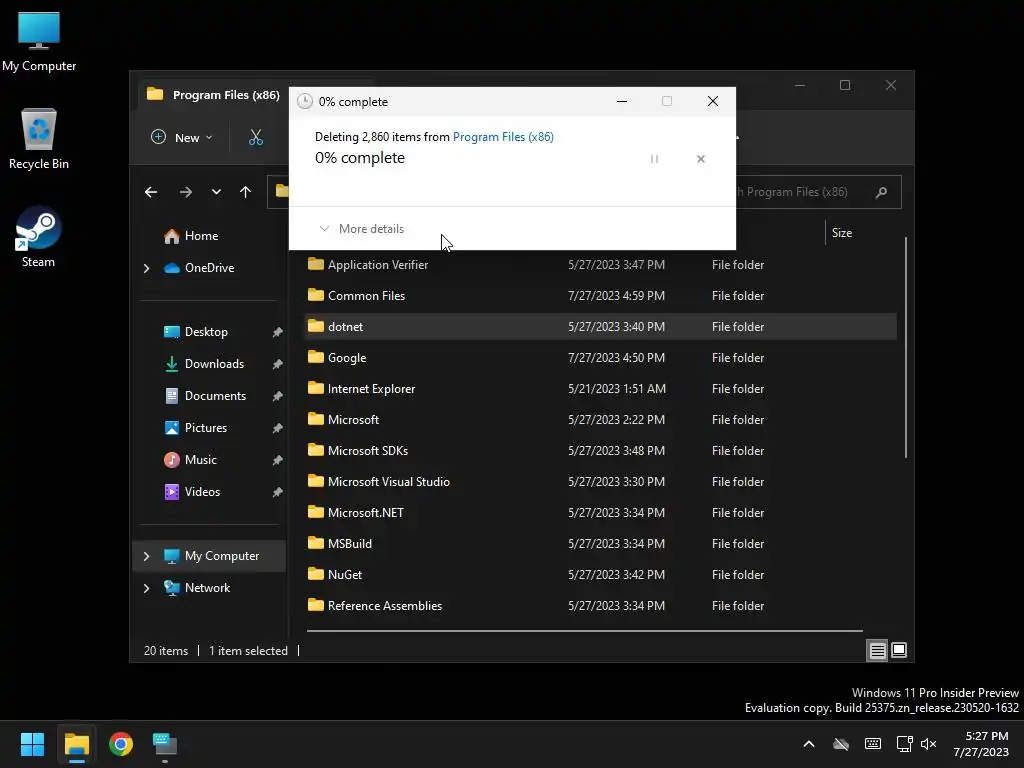
Task: Cancel the delete operation with X
Action: pos(701,159)
